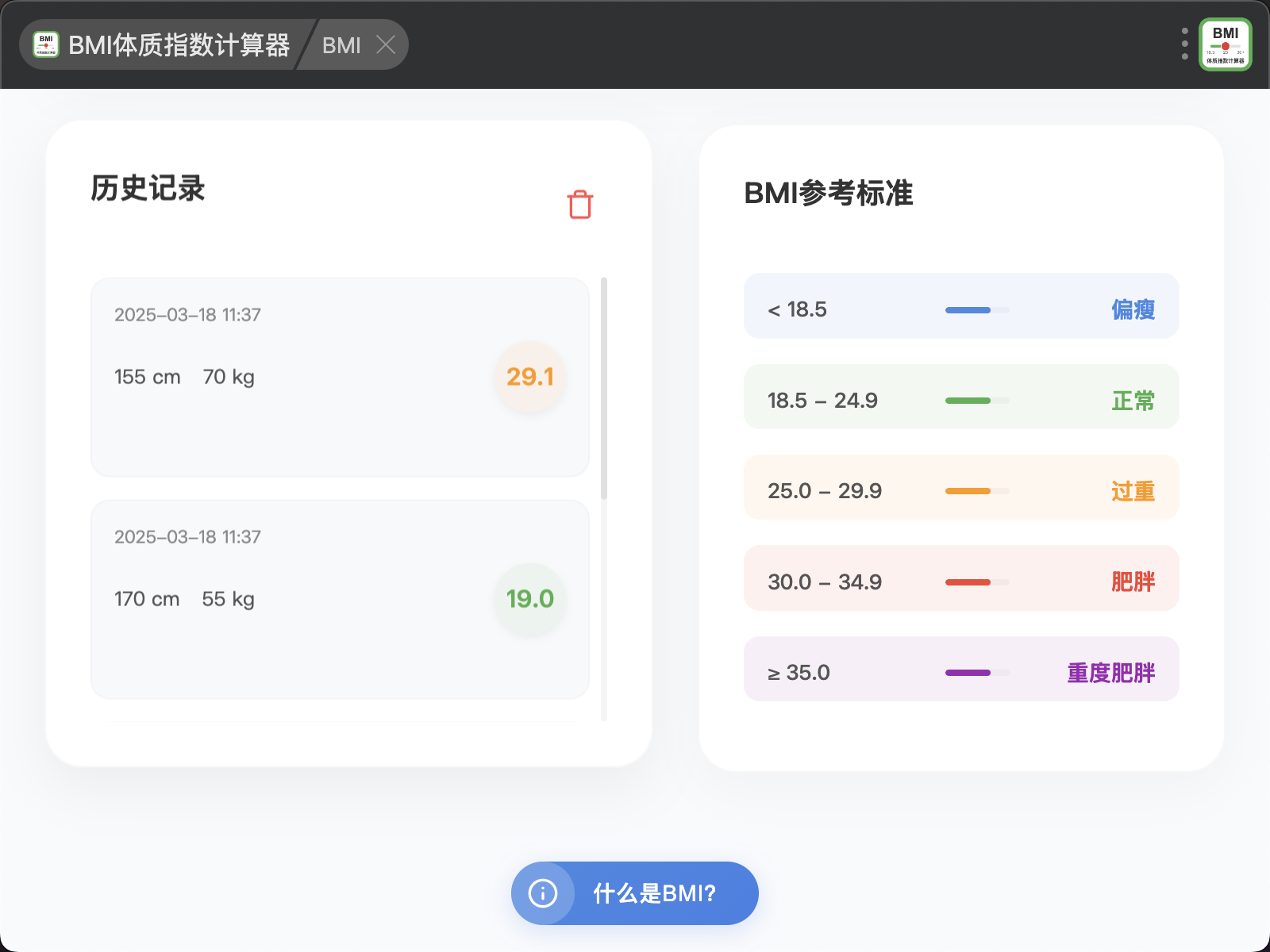The image size is (1270, 952).
Task: Click the small BMI icon in title tab
Action: (x=46, y=44)
